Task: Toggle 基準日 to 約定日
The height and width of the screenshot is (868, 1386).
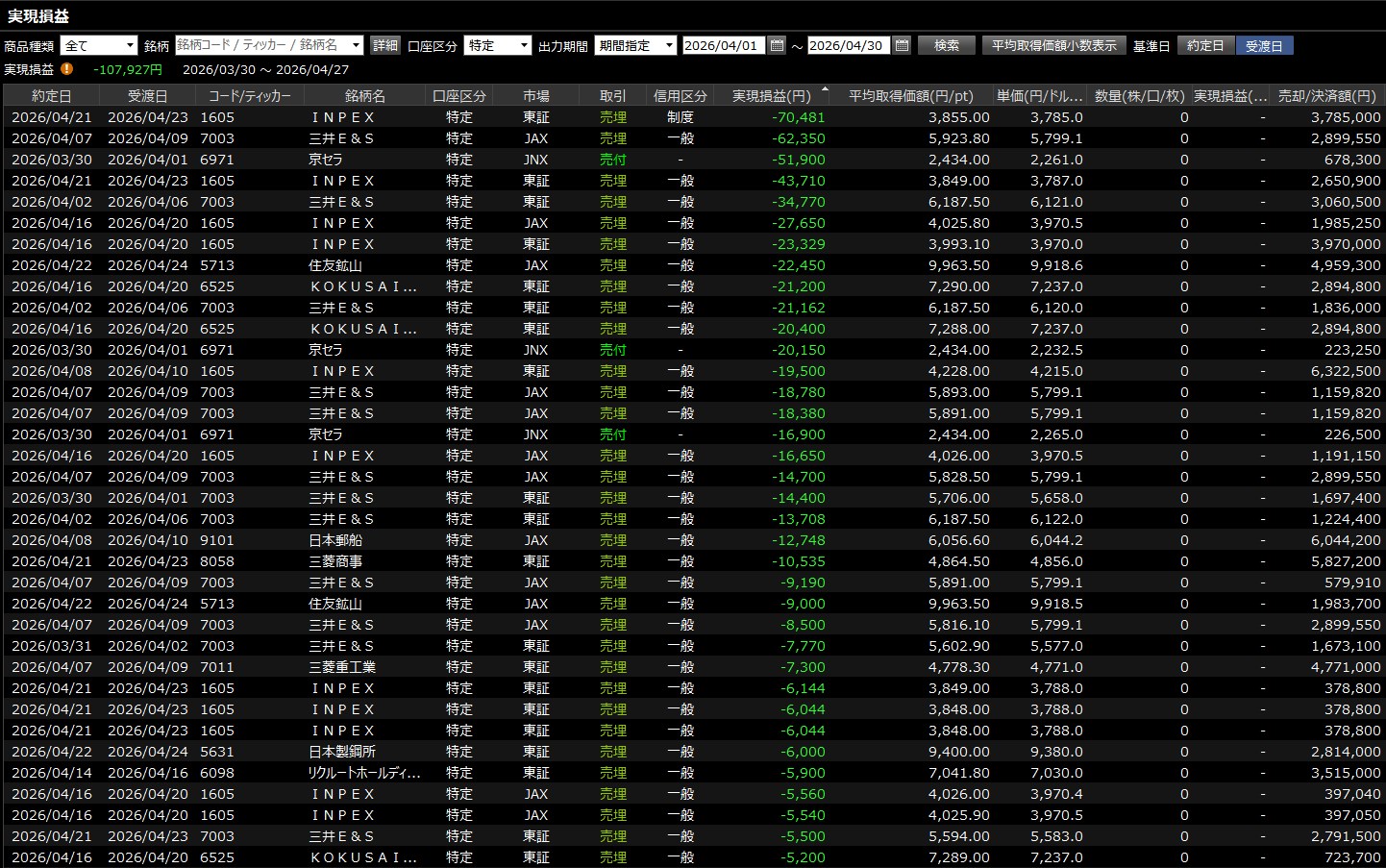Action: click(x=1205, y=45)
